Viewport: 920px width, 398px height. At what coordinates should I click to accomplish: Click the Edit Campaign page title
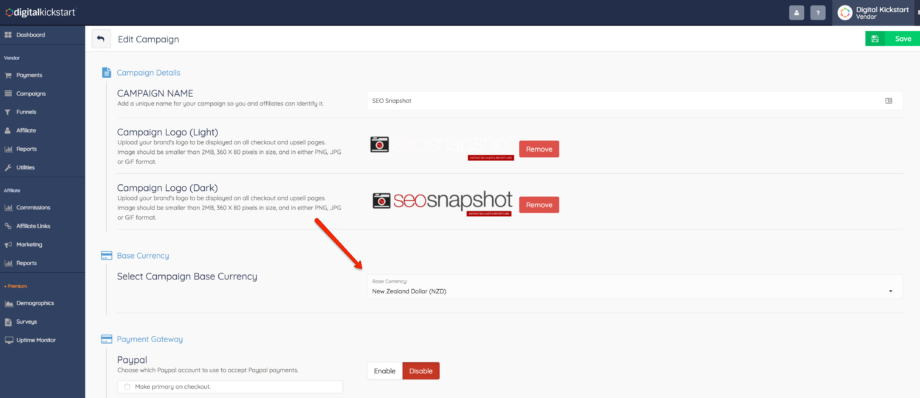pyautogui.click(x=148, y=39)
